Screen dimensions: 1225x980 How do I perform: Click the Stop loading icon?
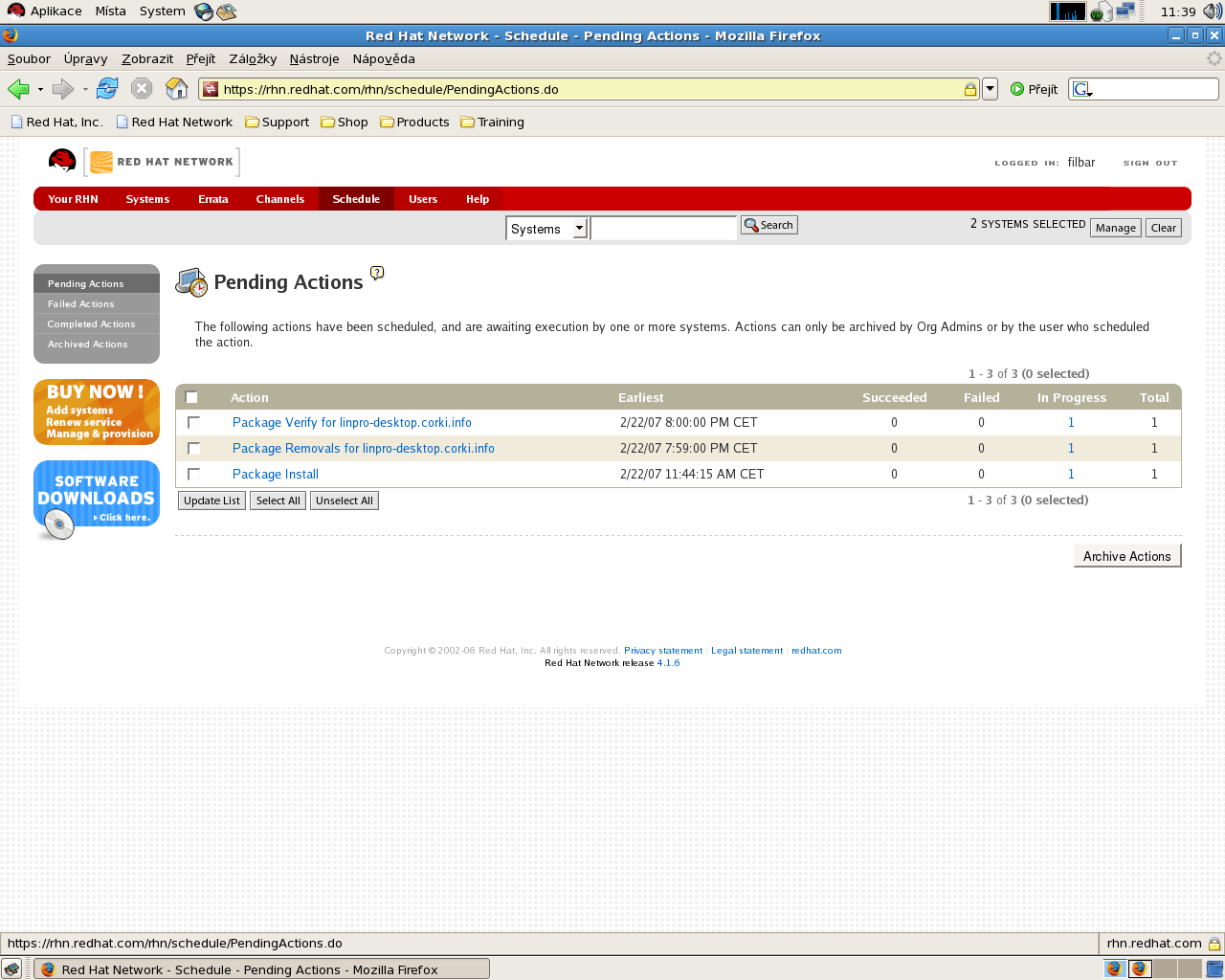[x=142, y=89]
